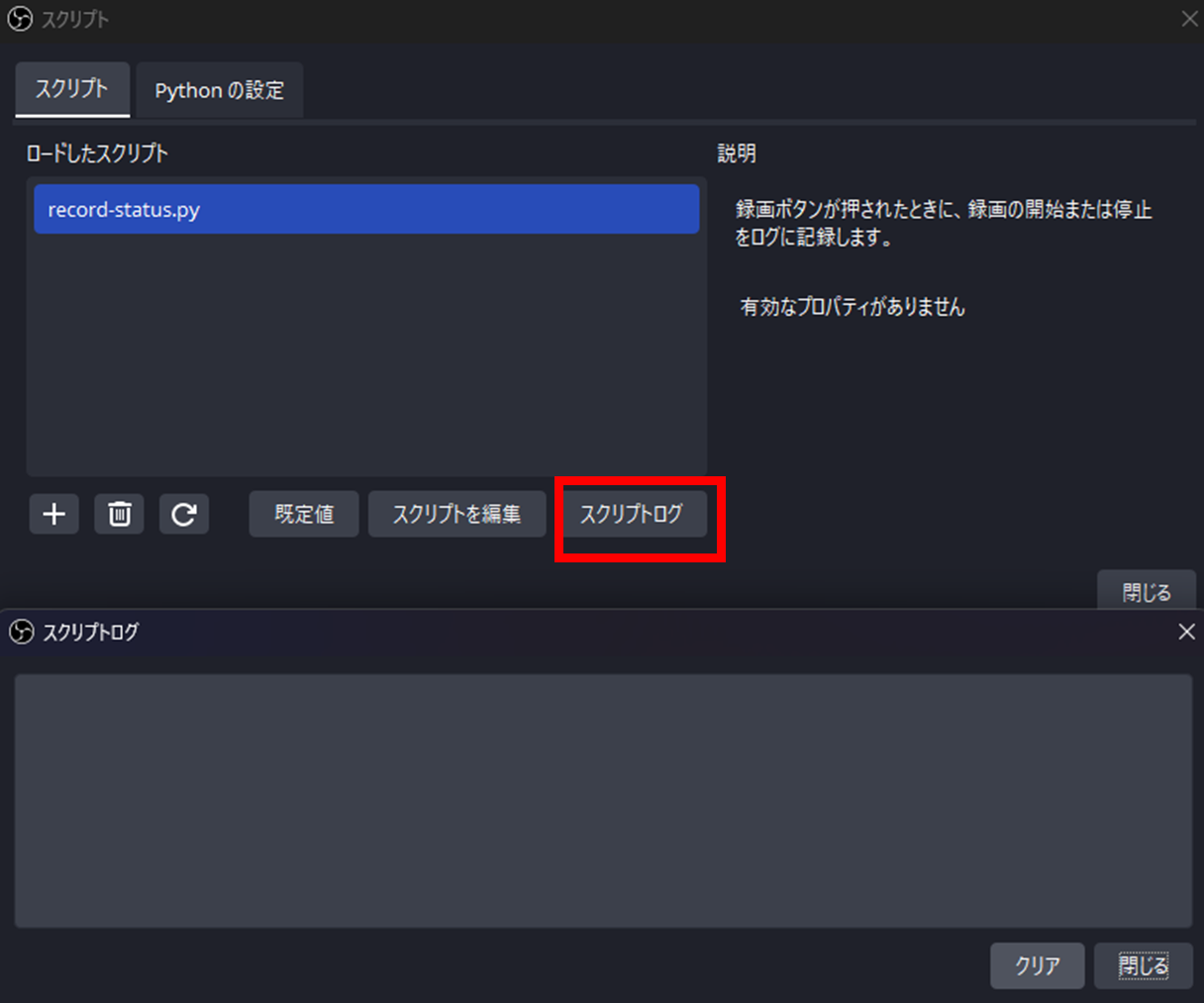Viewport: 1204px width, 1003px height.
Task: Add a new script with plus icon
Action: point(53,514)
